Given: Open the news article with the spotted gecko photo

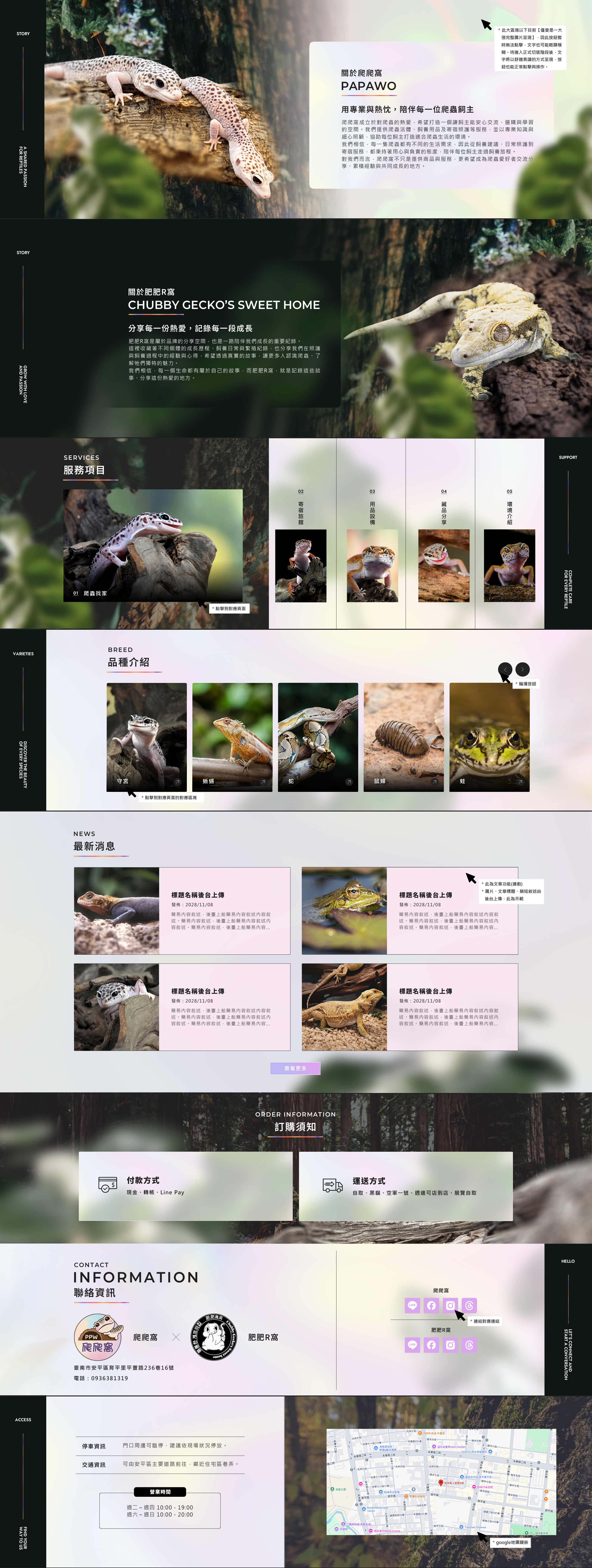Looking at the screenshot, I should 182,1007.
